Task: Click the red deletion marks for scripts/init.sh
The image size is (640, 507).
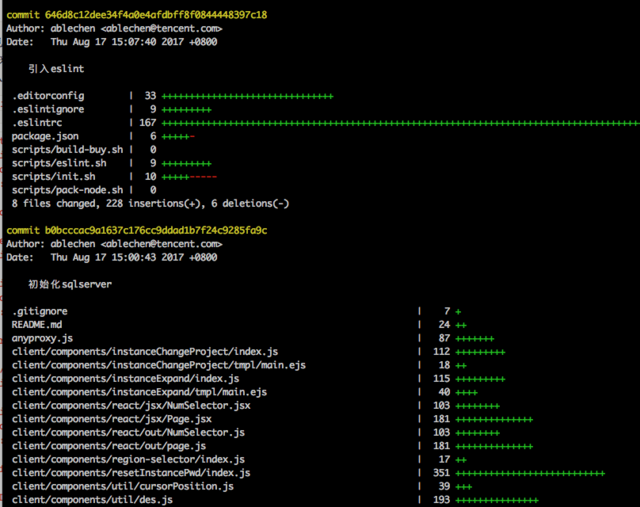Action: [x=203, y=177]
